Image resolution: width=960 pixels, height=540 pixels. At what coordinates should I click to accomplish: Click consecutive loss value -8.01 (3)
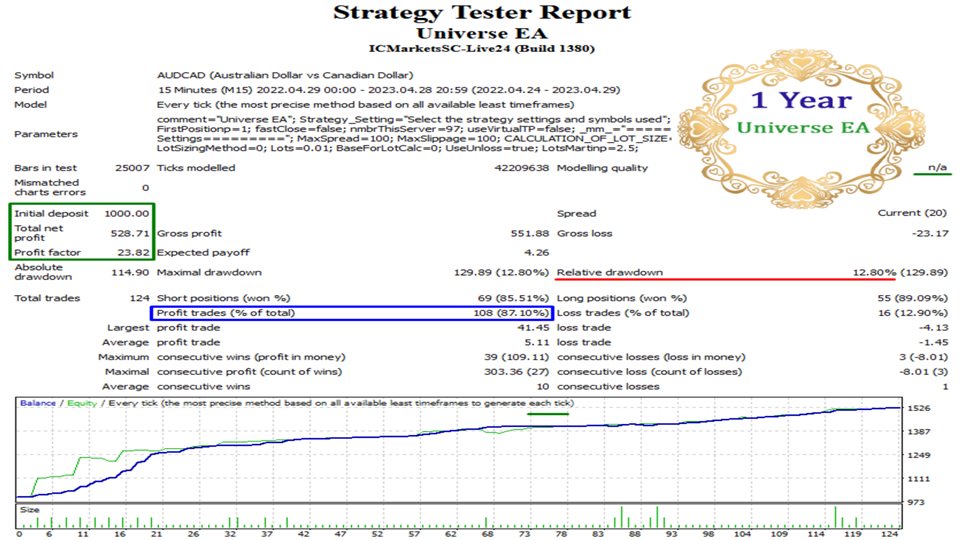click(x=924, y=372)
